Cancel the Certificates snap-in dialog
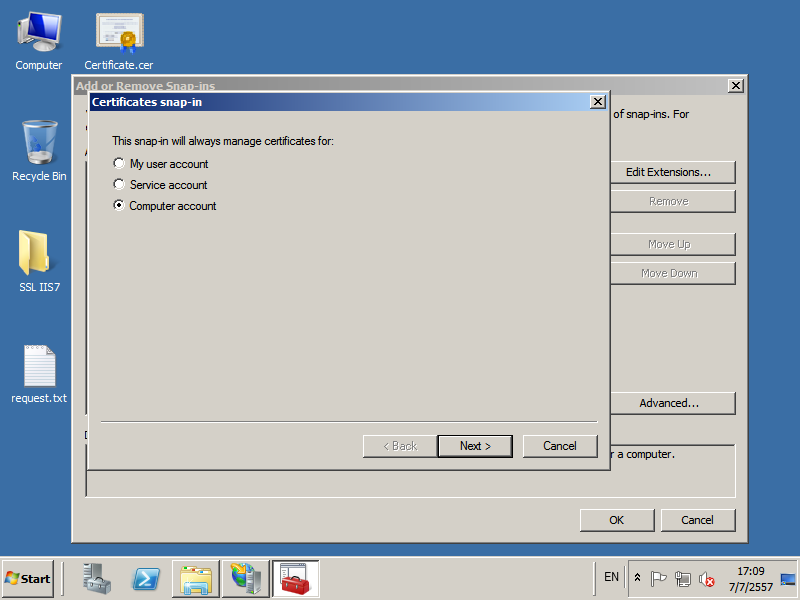The width and height of the screenshot is (800, 600). pyautogui.click(x=560, y=446)
